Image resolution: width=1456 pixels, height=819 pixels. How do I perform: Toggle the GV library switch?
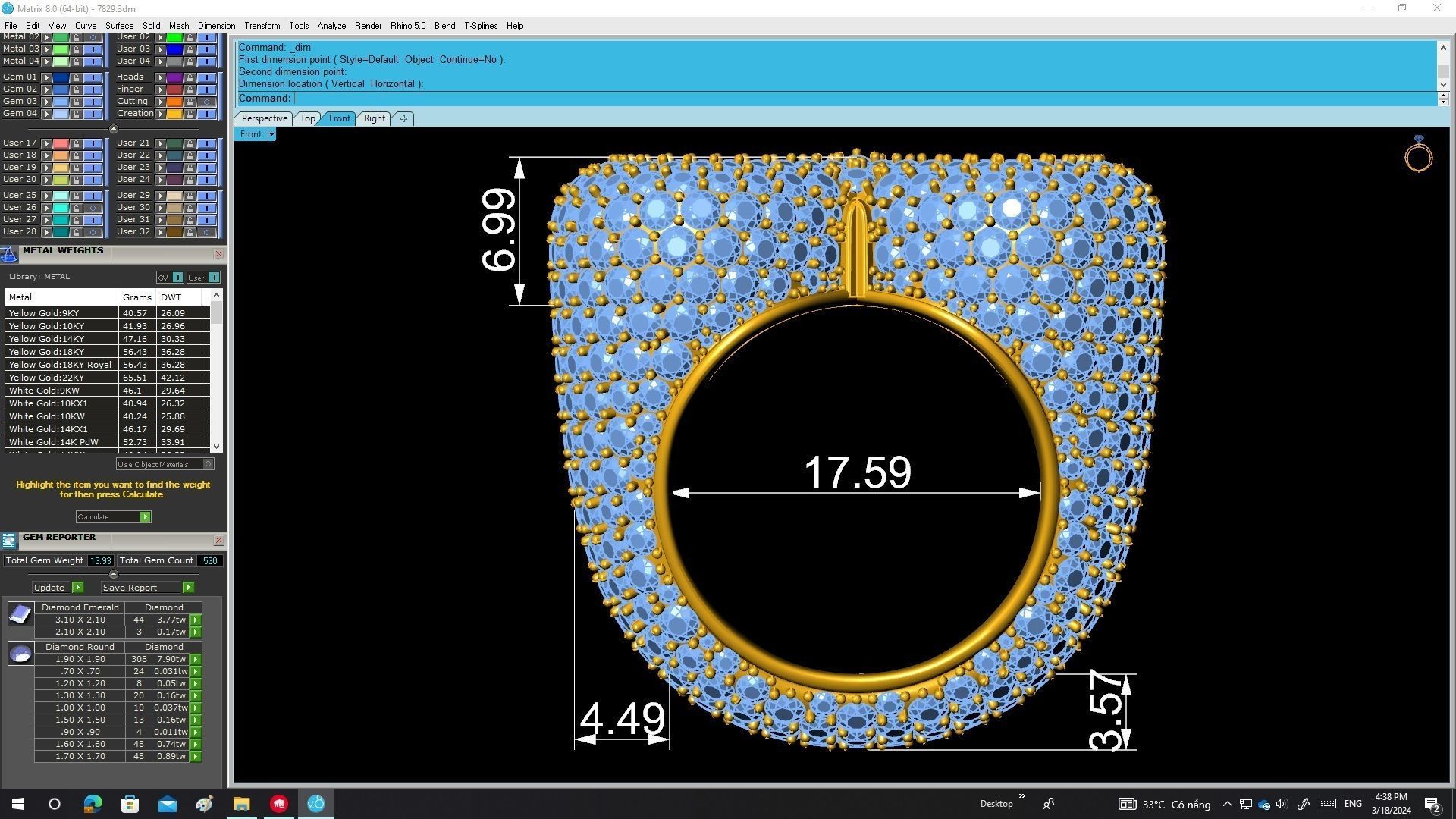click(177, 278)
